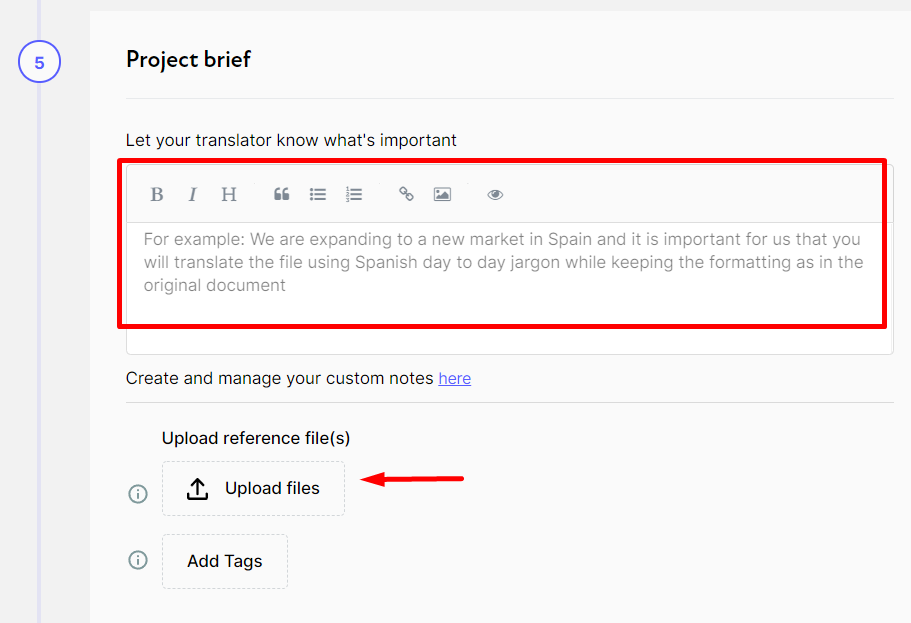Image resolution: width=911 pixels, height=623 pixels.
Task: Click the info icon beside Add Tags
Action: pos(138,560)
